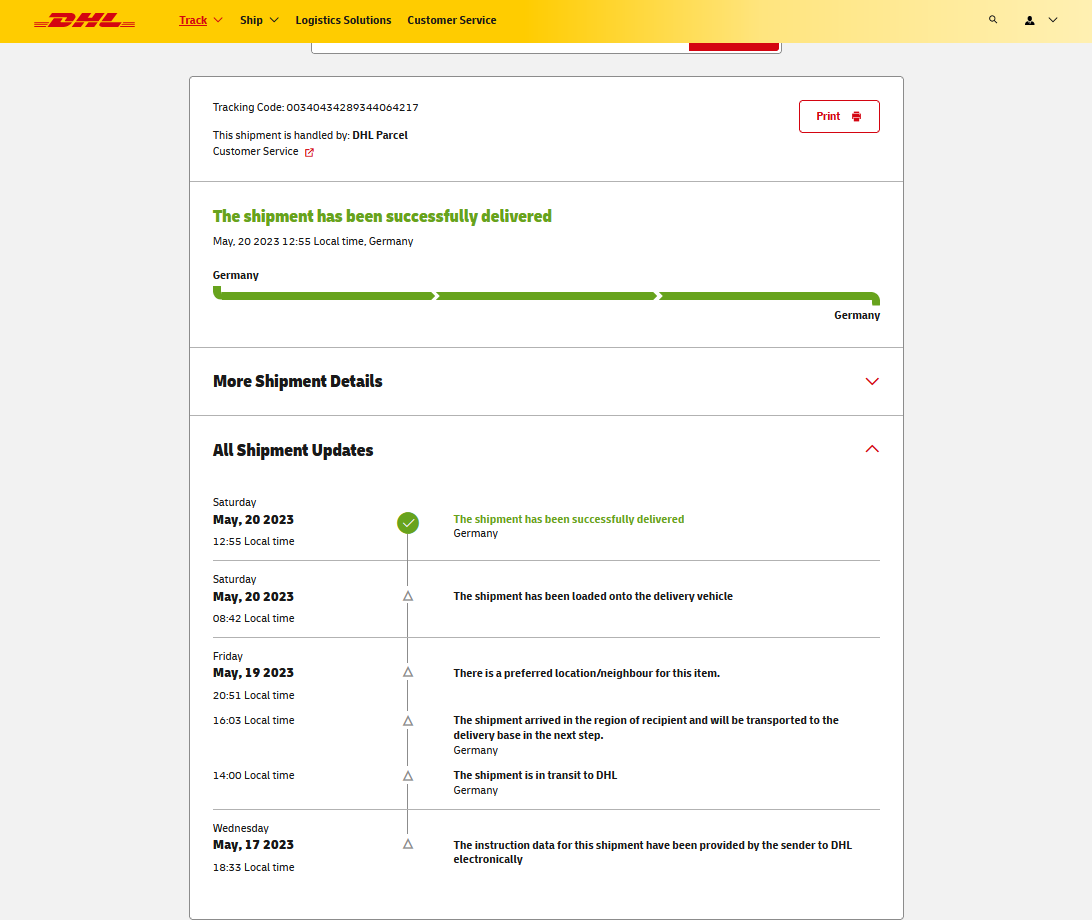Click triangle marker for in transit to DHL
The width and height of the screenshot is (1092, 920).
(x=408, y=775)
